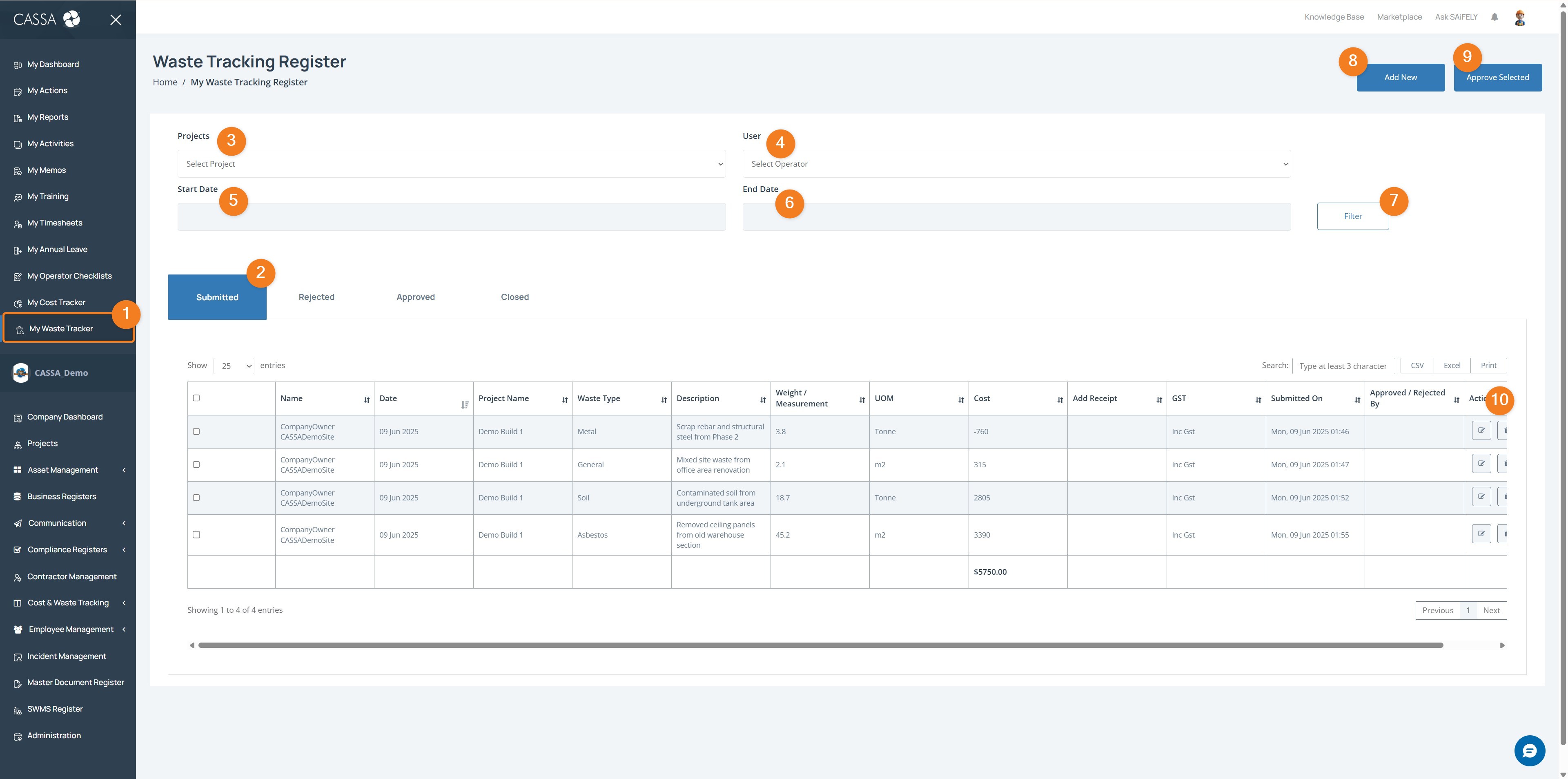Check the checkbox for the General waste row
The image size is (1568, 779).
click(x=196, y=464)
